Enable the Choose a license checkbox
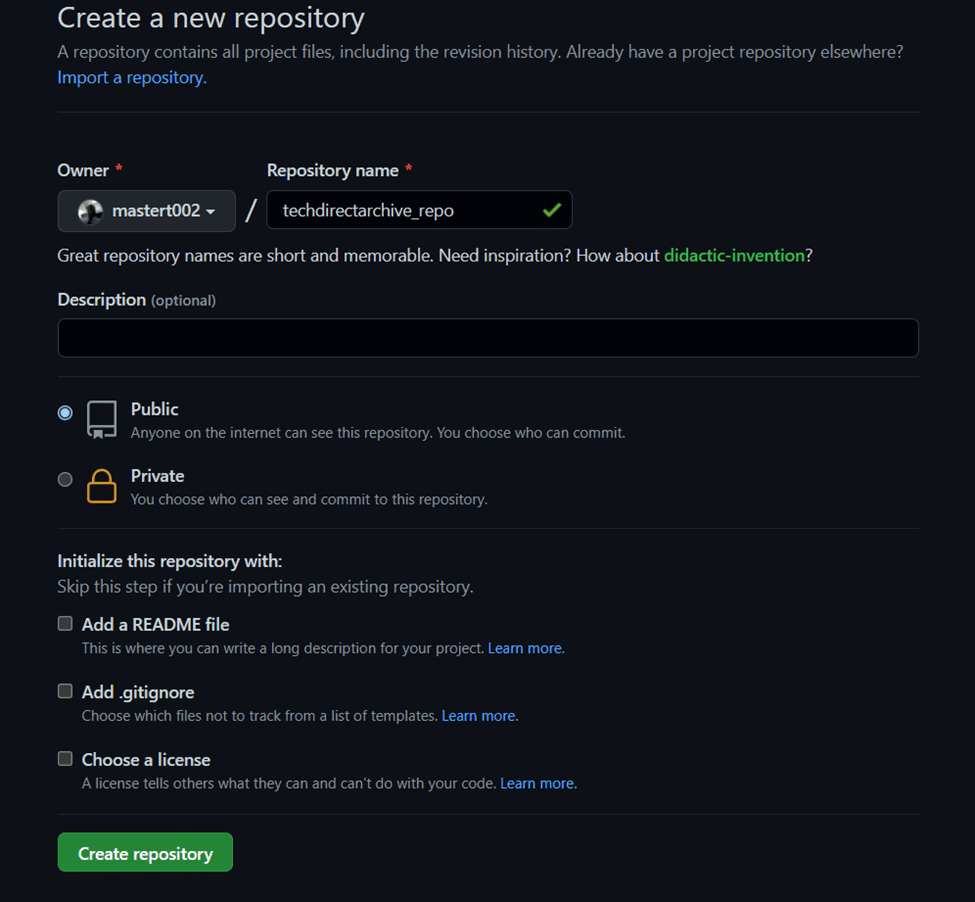The width and height of the screenshot is (975, 902). (x=65, y=758)
